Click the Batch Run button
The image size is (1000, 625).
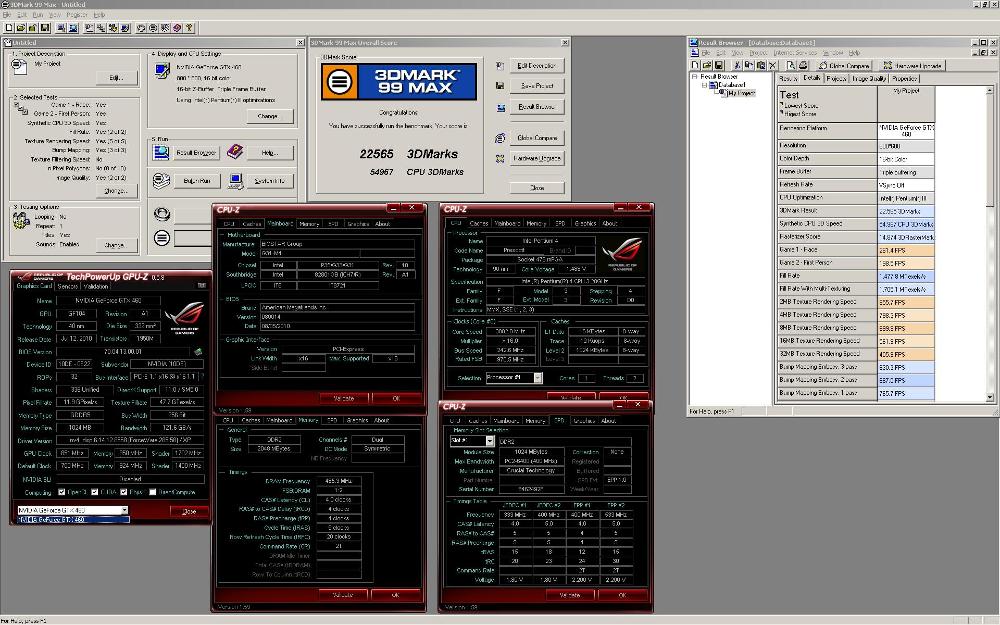[196, 181]
